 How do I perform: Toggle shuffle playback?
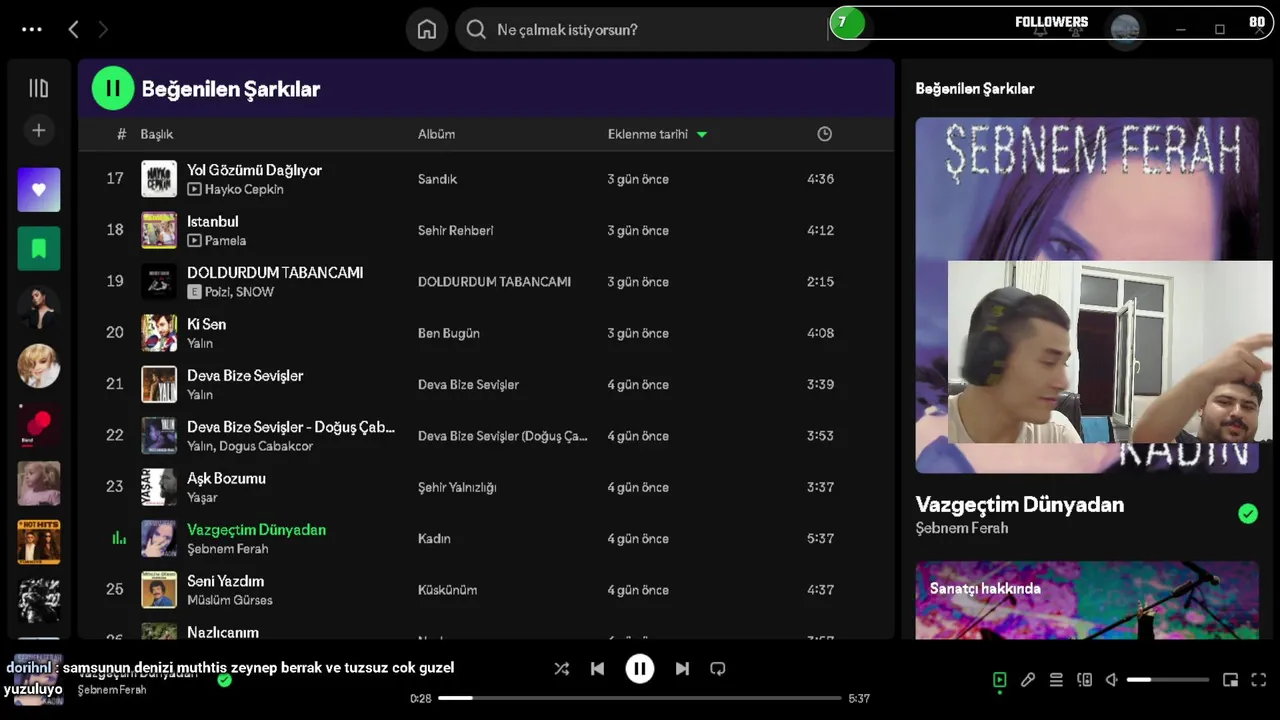[562, 669]
